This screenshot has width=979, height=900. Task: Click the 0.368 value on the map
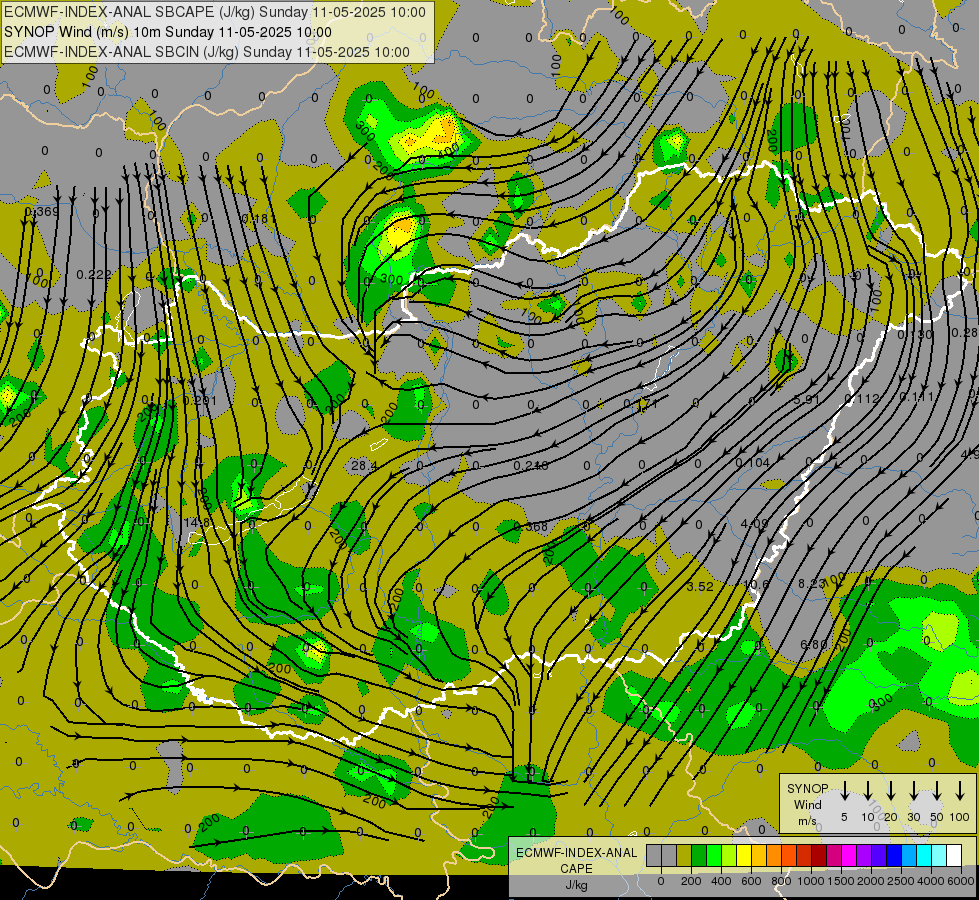[x=531, y=527]
